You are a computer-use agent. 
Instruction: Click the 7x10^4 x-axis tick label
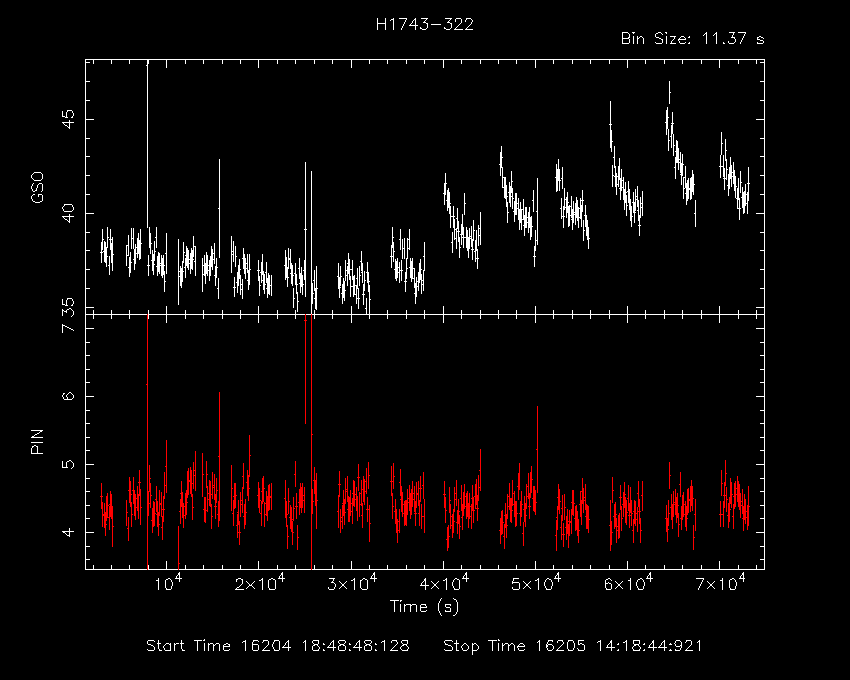[720, 583]
